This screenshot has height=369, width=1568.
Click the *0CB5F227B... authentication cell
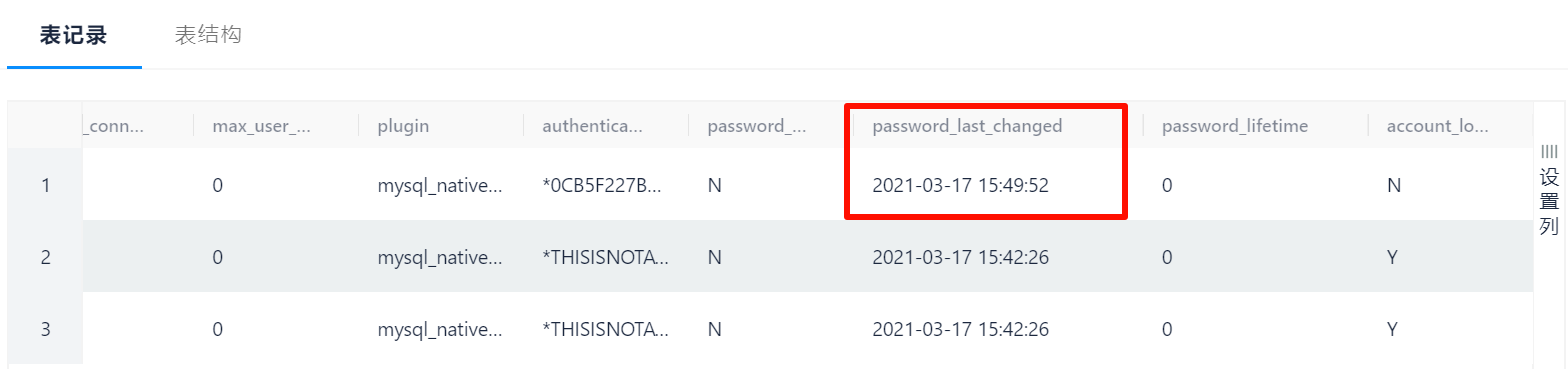pos(605,185)
